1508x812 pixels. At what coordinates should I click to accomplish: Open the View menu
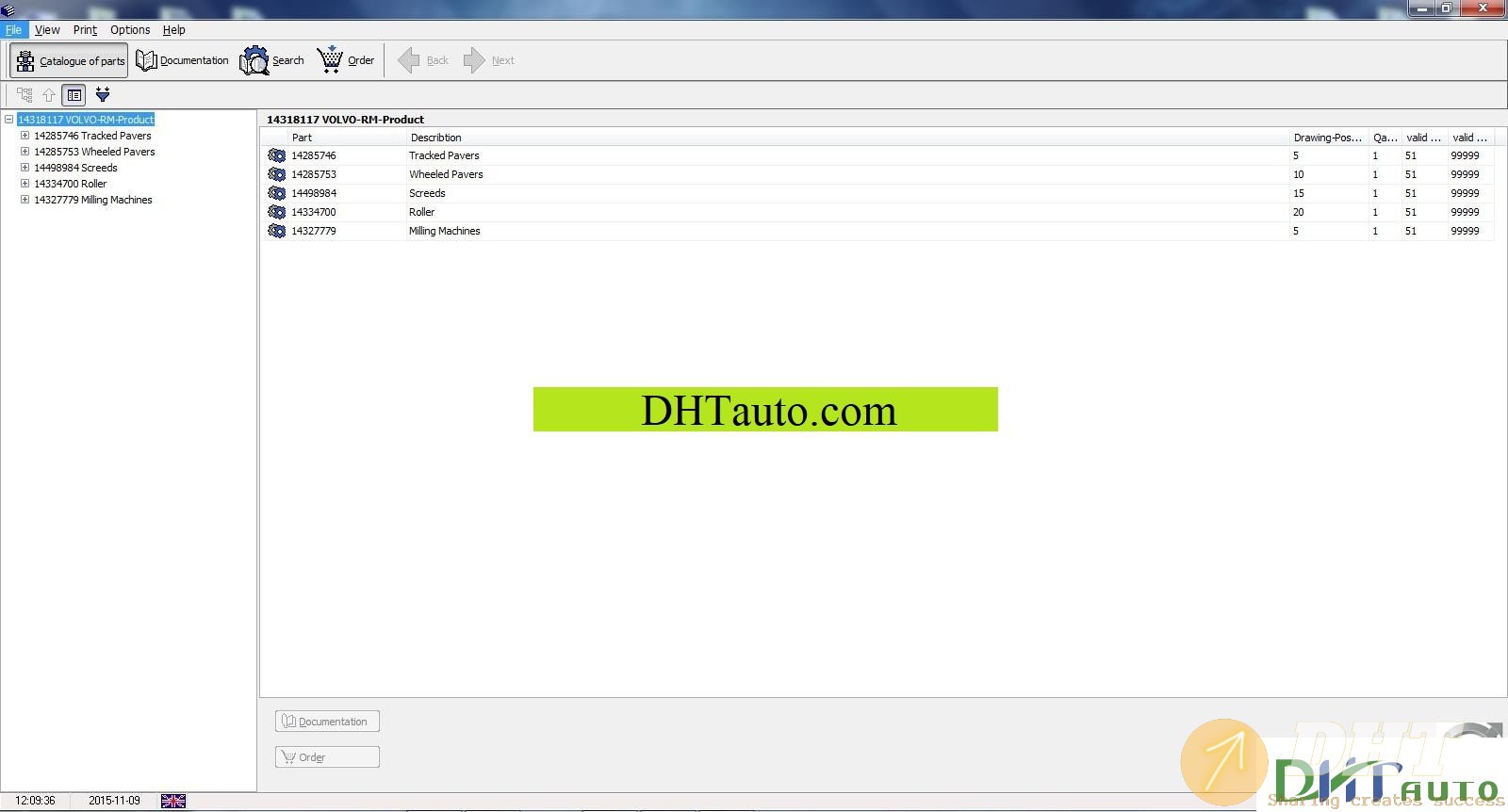coord(47,30)
